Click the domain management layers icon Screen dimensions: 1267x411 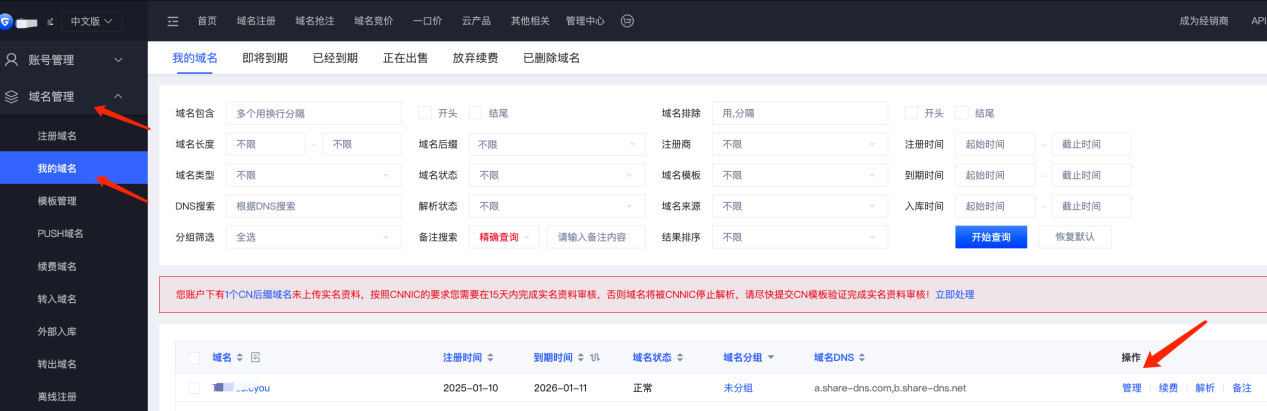point(12,97)
